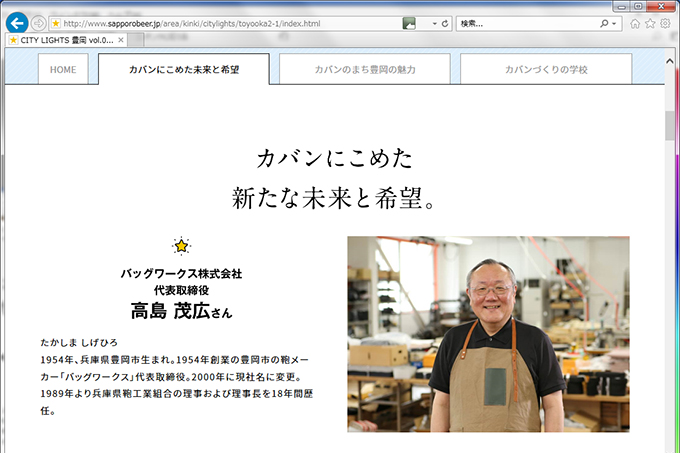This screenshot has width=680, height=453.
Task: Click the photo of 高島 茂広 in workshop
Action: (488, 334)
